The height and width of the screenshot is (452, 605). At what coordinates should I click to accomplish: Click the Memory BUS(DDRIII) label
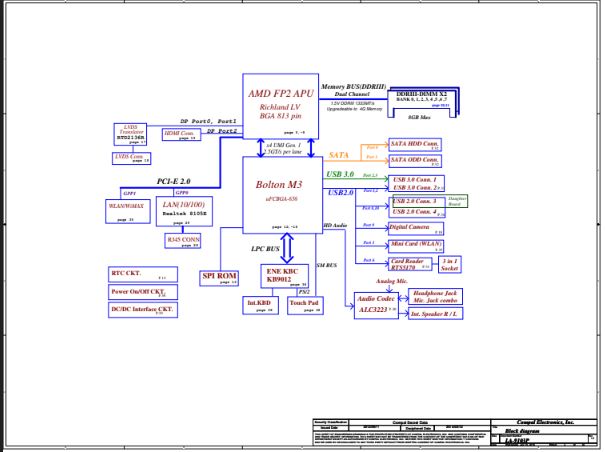pos(353,86)
